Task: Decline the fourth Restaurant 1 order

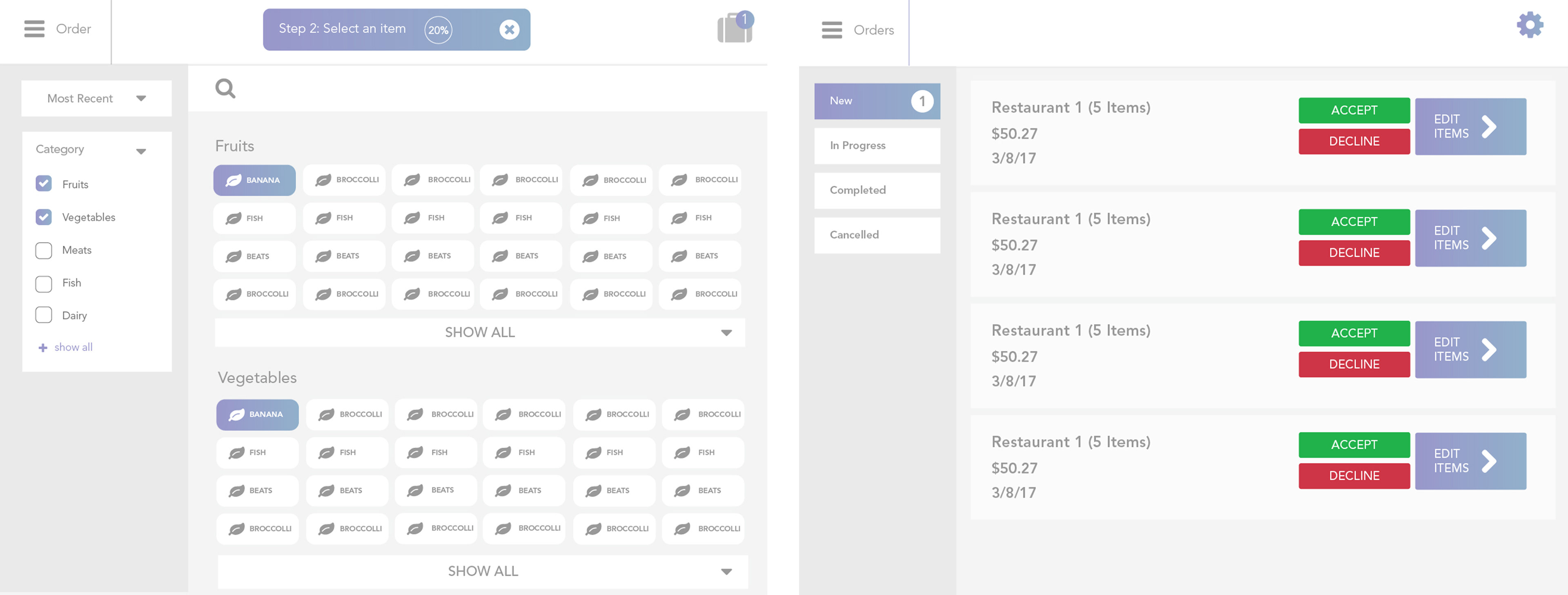Action: pos(1354,476)
